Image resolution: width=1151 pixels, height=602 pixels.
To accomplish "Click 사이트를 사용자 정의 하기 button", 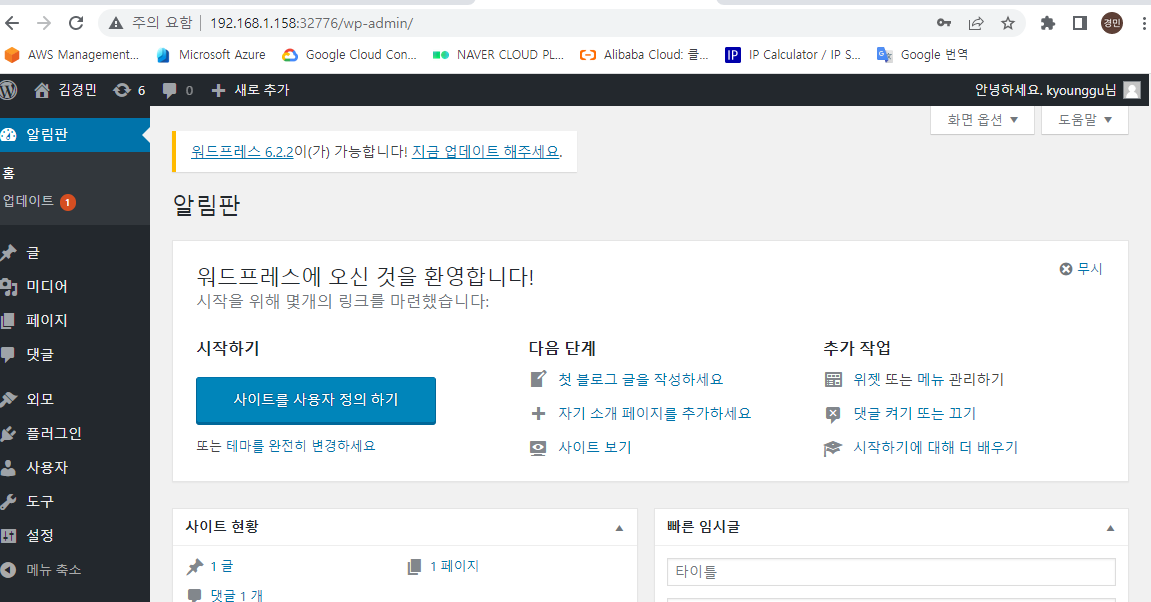I will [x=316, y=400].
